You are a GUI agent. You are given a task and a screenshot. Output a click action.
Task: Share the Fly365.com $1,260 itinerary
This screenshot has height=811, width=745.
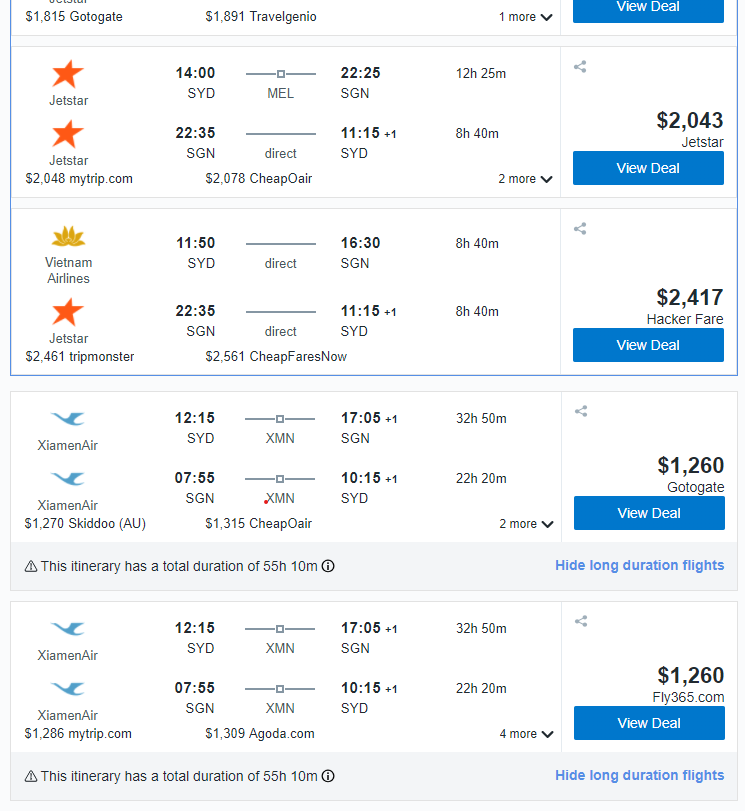(581, 621)
